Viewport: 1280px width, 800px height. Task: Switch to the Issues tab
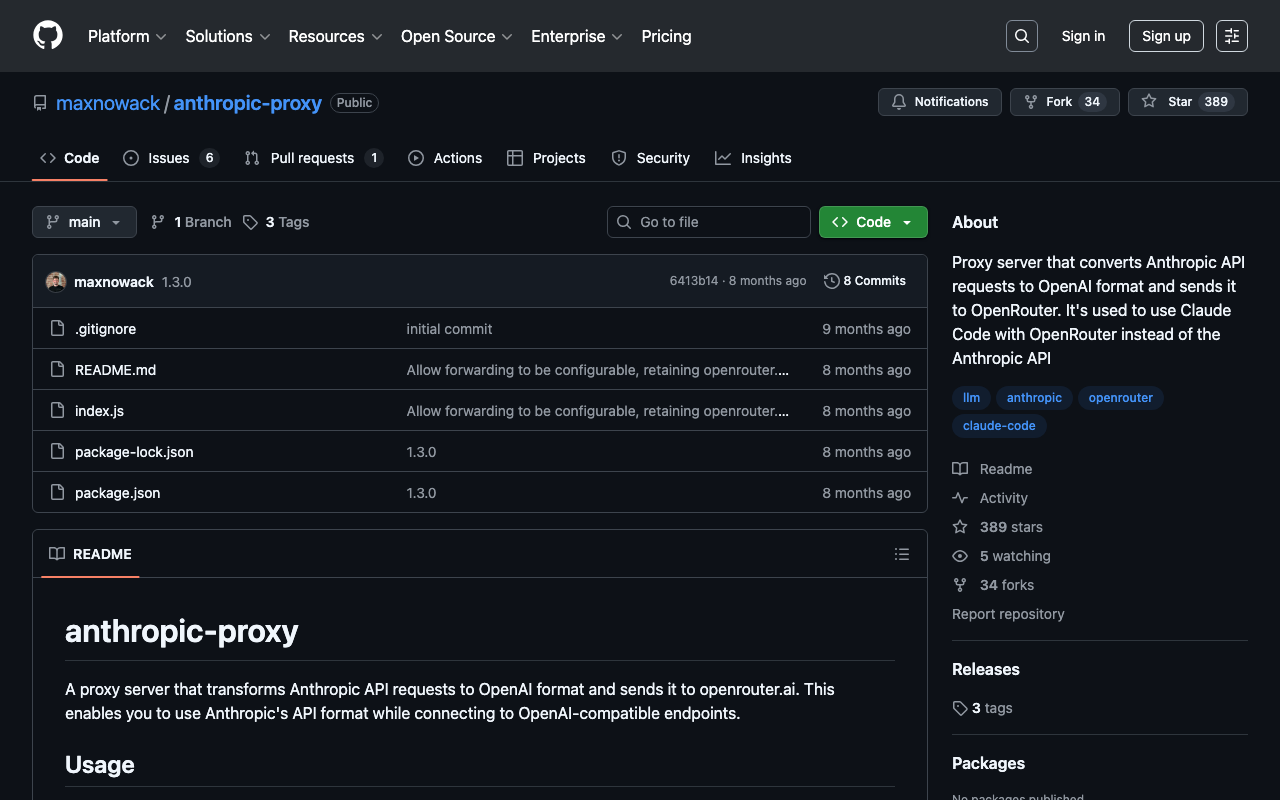click(168, 158)
